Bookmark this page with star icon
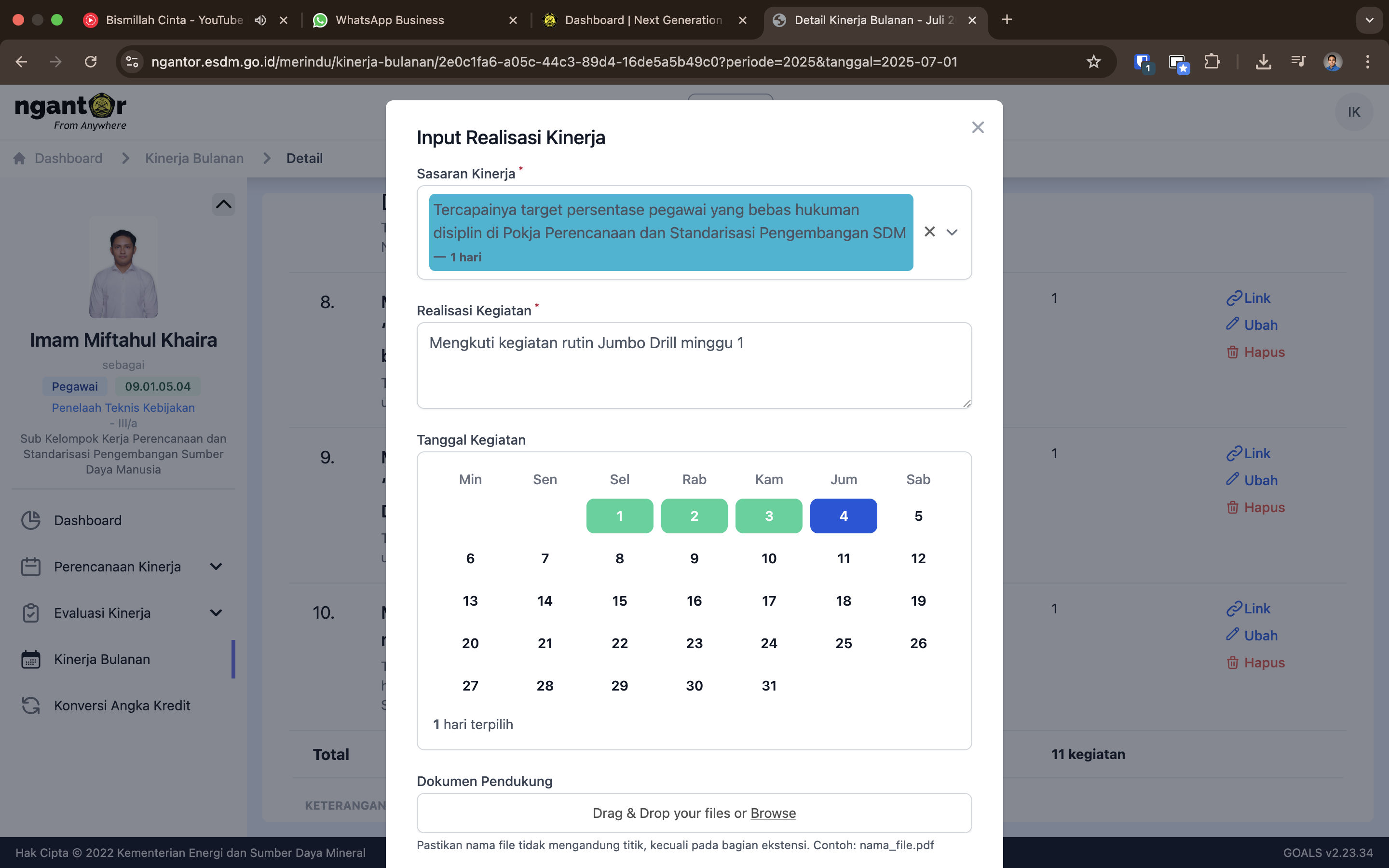The height and width of the screenshot is (868, 1389). (x=1093, y=61)
